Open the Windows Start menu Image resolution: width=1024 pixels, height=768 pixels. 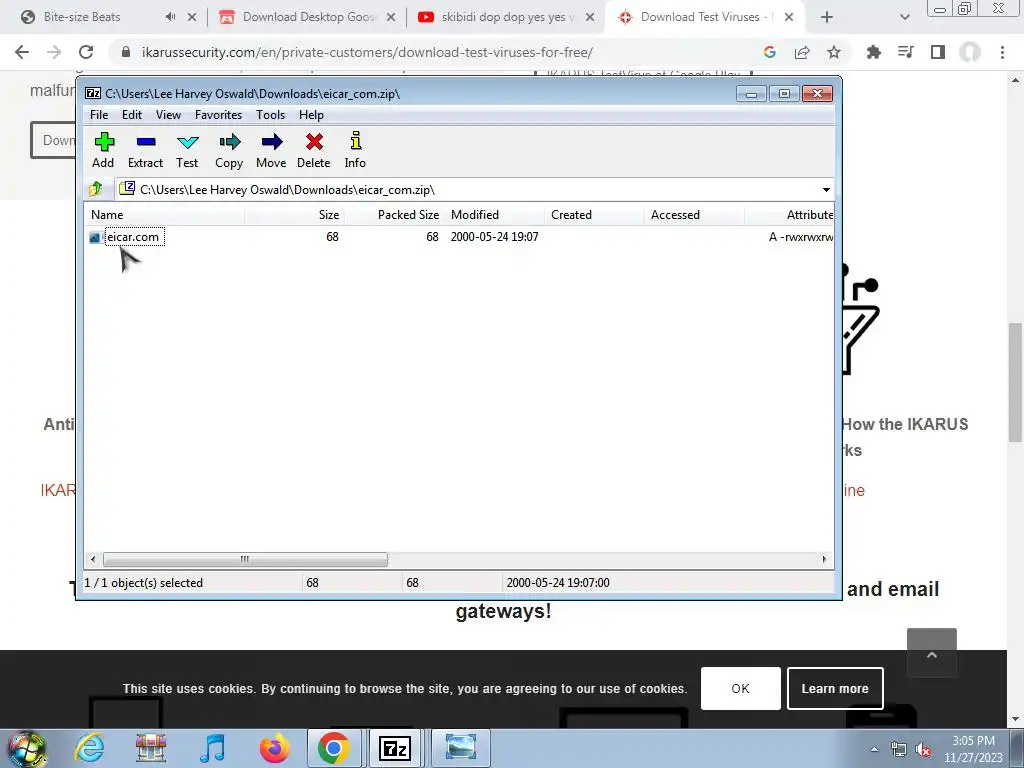click(x=27, y=748)
